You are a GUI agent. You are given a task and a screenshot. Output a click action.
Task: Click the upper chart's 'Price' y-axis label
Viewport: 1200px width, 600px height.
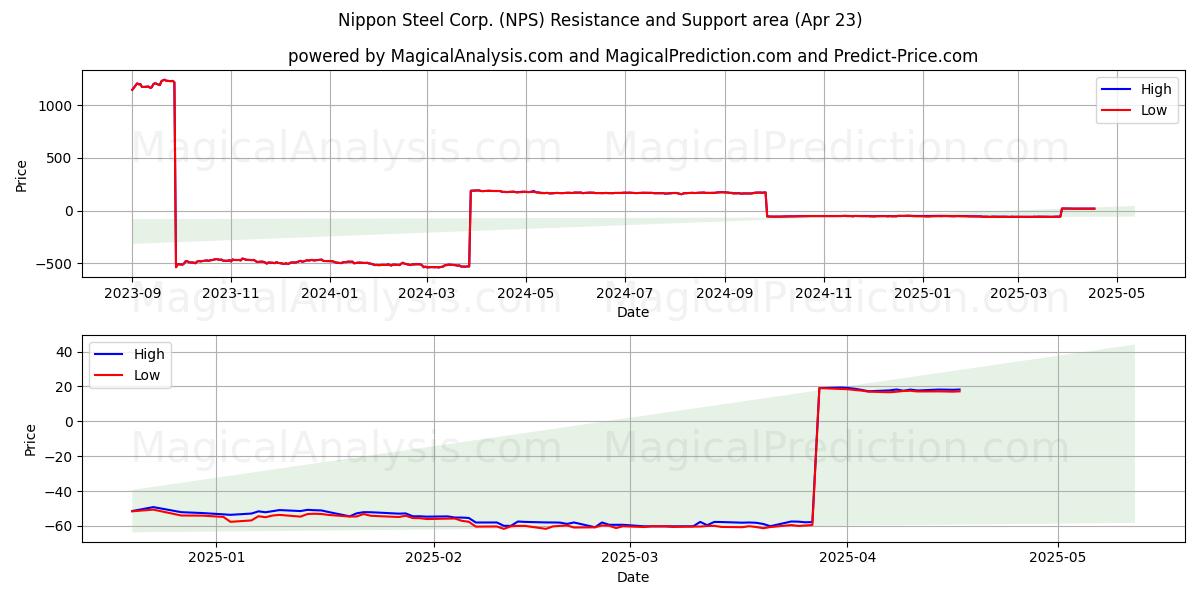tap(22, 174)
